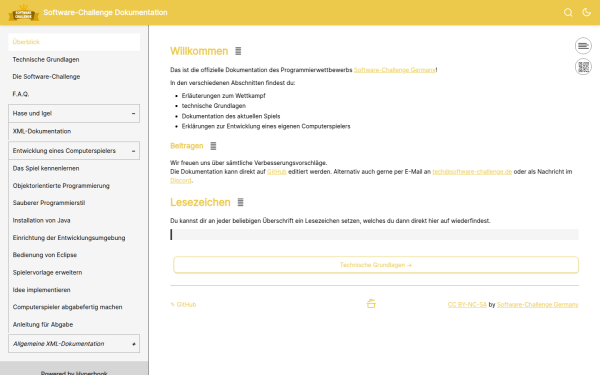Click the Willkommen heading
Image resolution: width=600 pixels, height=375 pixels.
point(199,51)
